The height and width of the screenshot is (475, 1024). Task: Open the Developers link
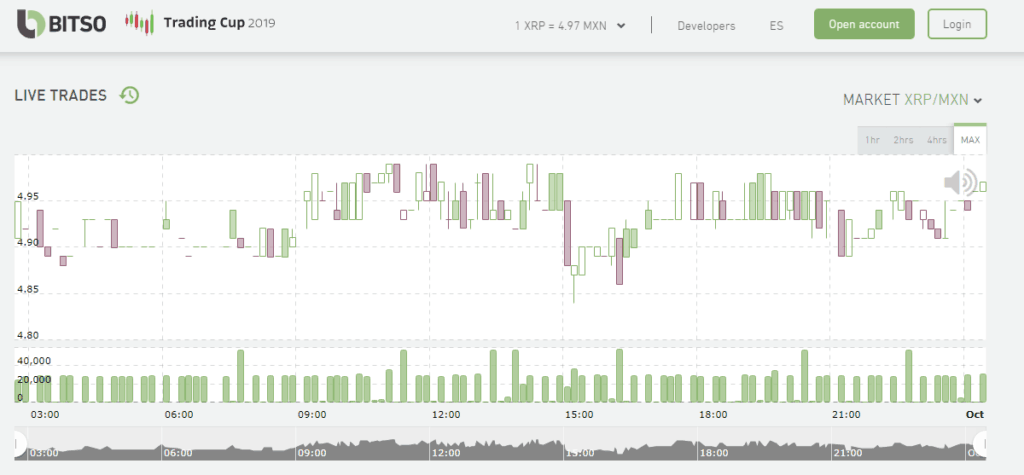706,25
